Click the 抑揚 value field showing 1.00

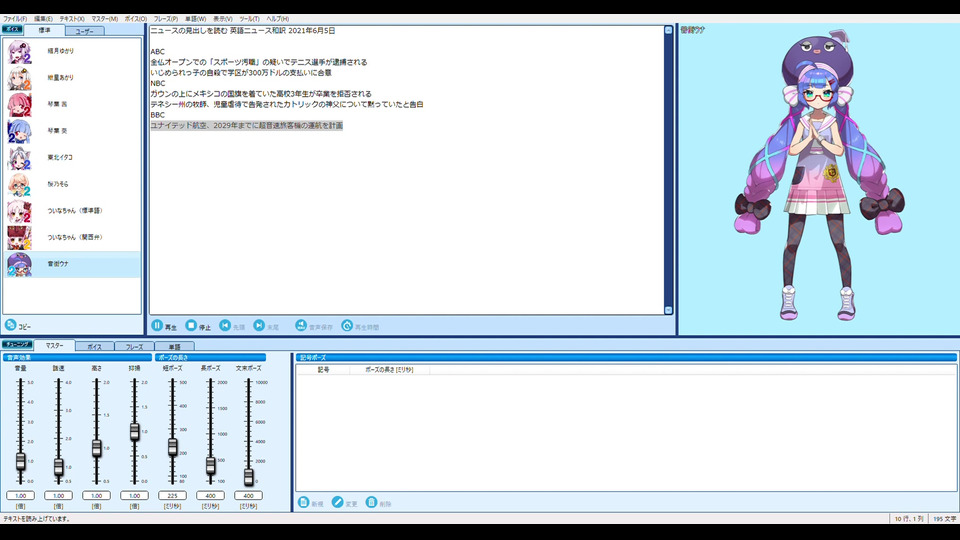coord(134,495)
